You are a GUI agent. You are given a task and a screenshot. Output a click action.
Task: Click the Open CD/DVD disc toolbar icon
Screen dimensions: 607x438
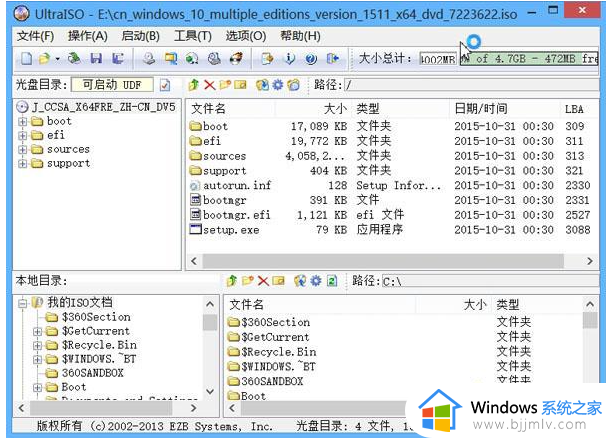(74, 59)
